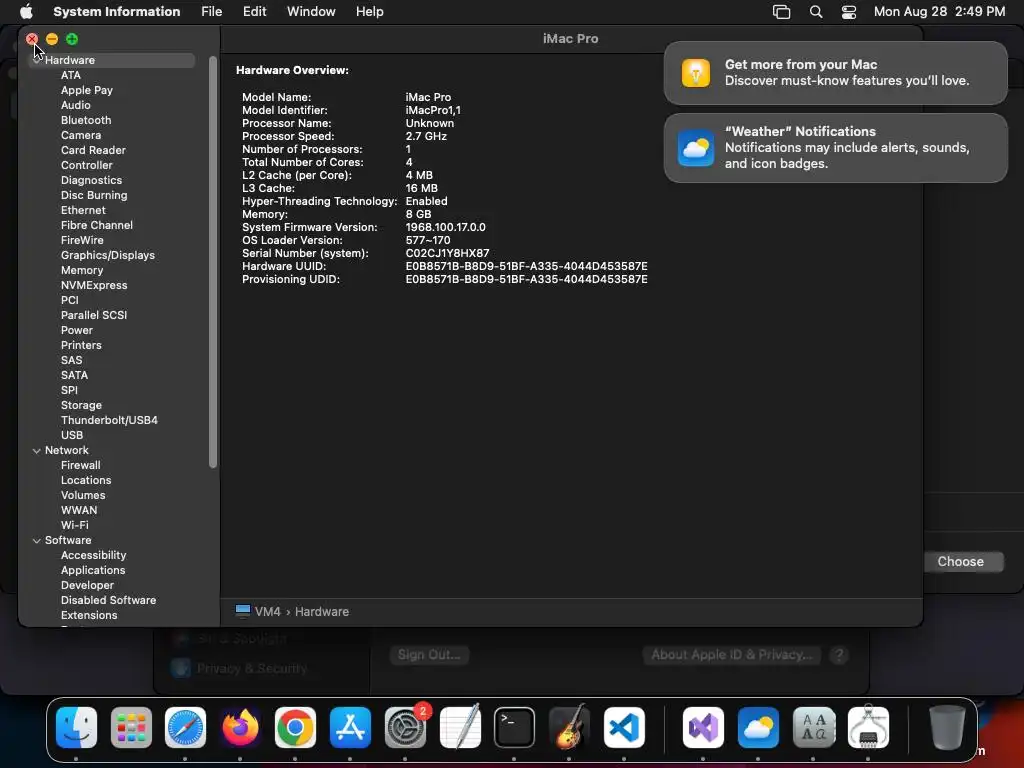Open the Weather Notifications banner
This screenshot has width=1024, height=768.
click(835, 148)
